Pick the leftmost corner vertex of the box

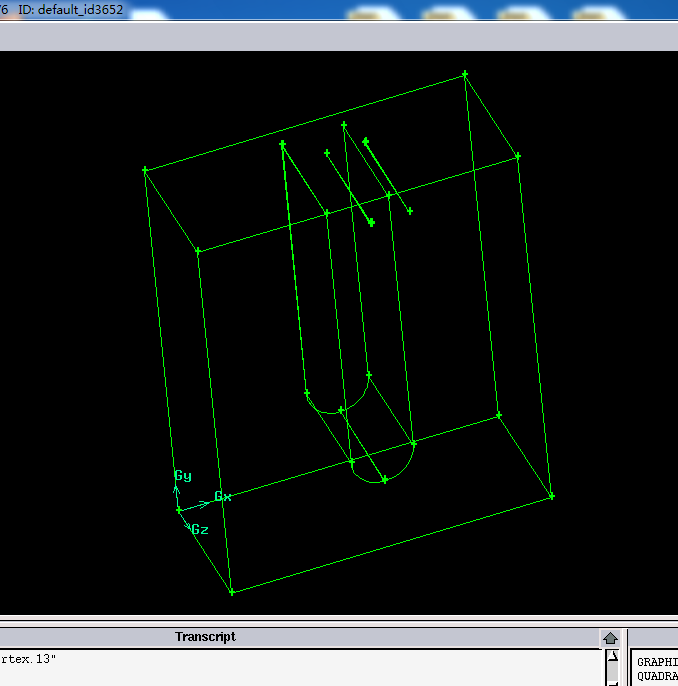click(145, 170)
